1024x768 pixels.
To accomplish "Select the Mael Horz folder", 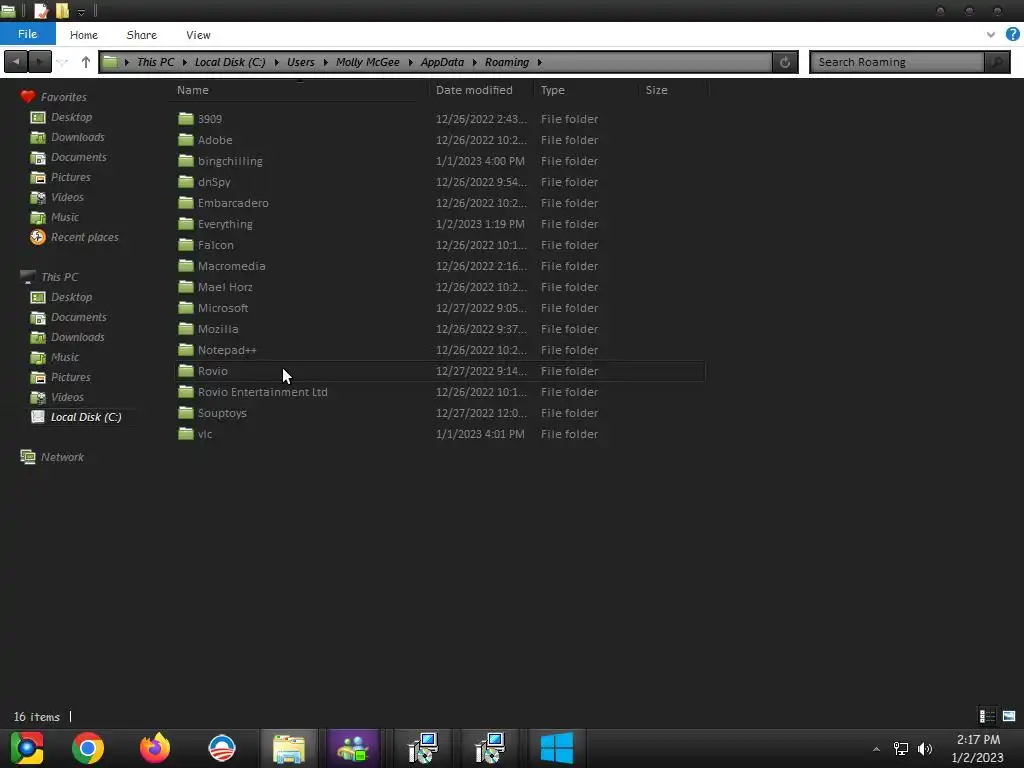I will click(440, 287).
